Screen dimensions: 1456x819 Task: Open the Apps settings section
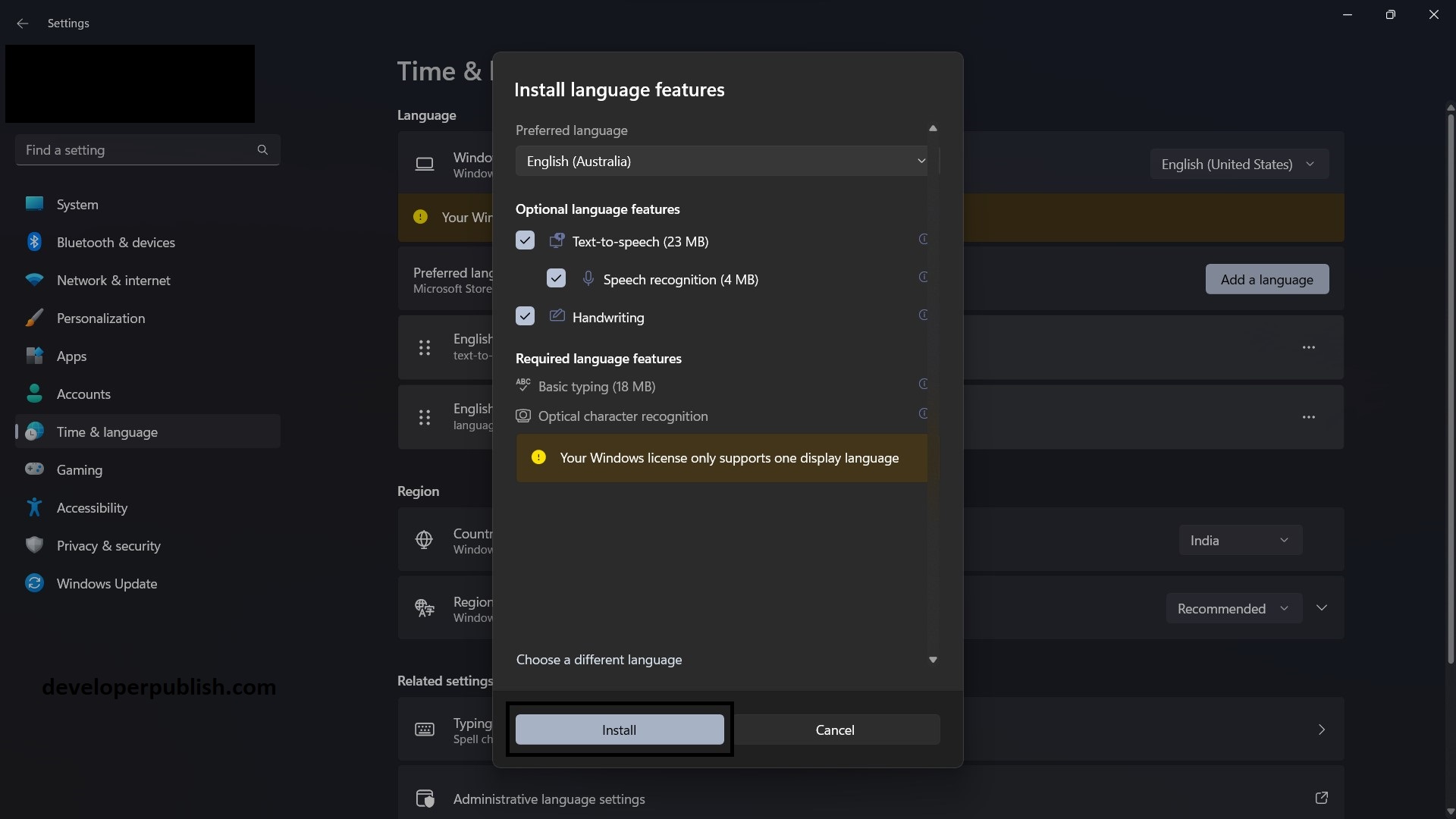71,356
